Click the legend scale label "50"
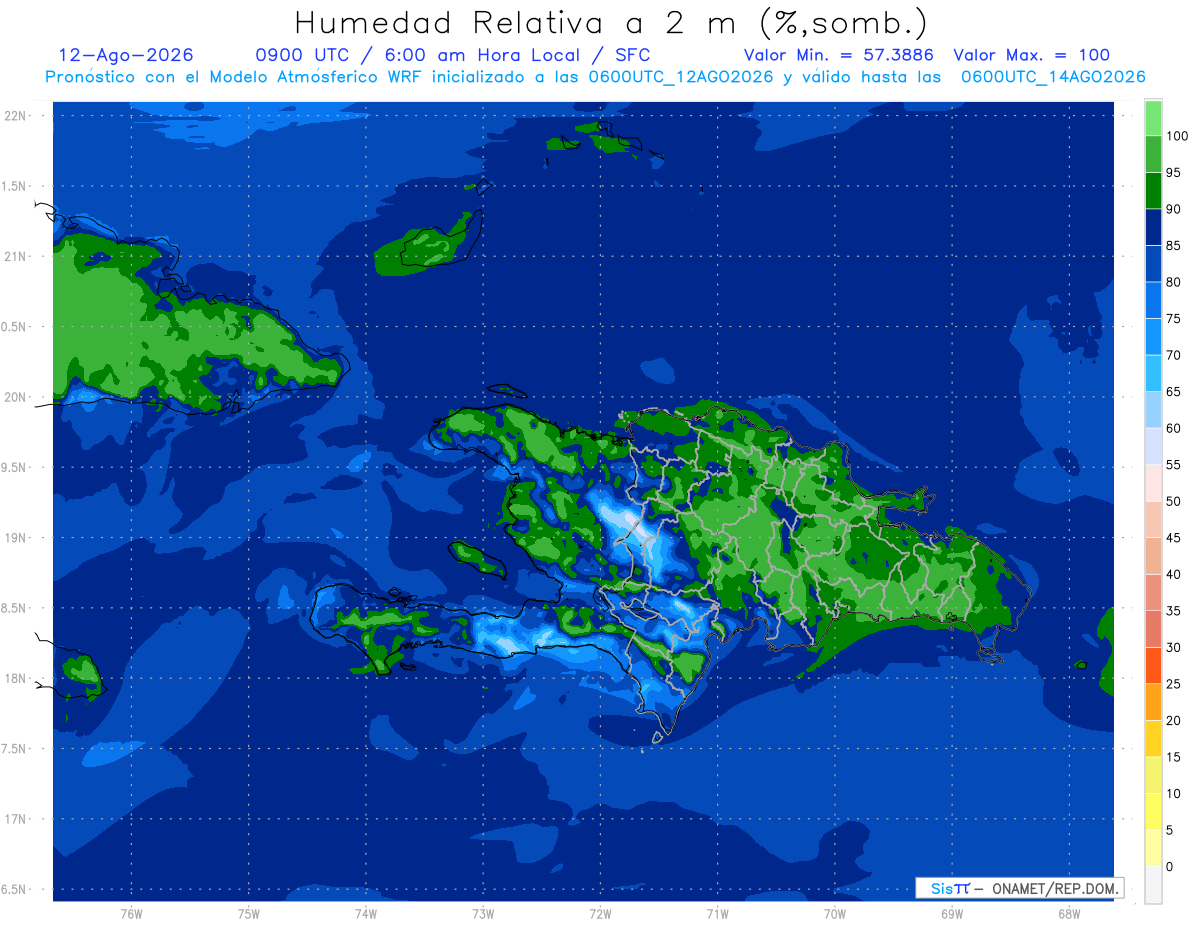 point(1173,501)
